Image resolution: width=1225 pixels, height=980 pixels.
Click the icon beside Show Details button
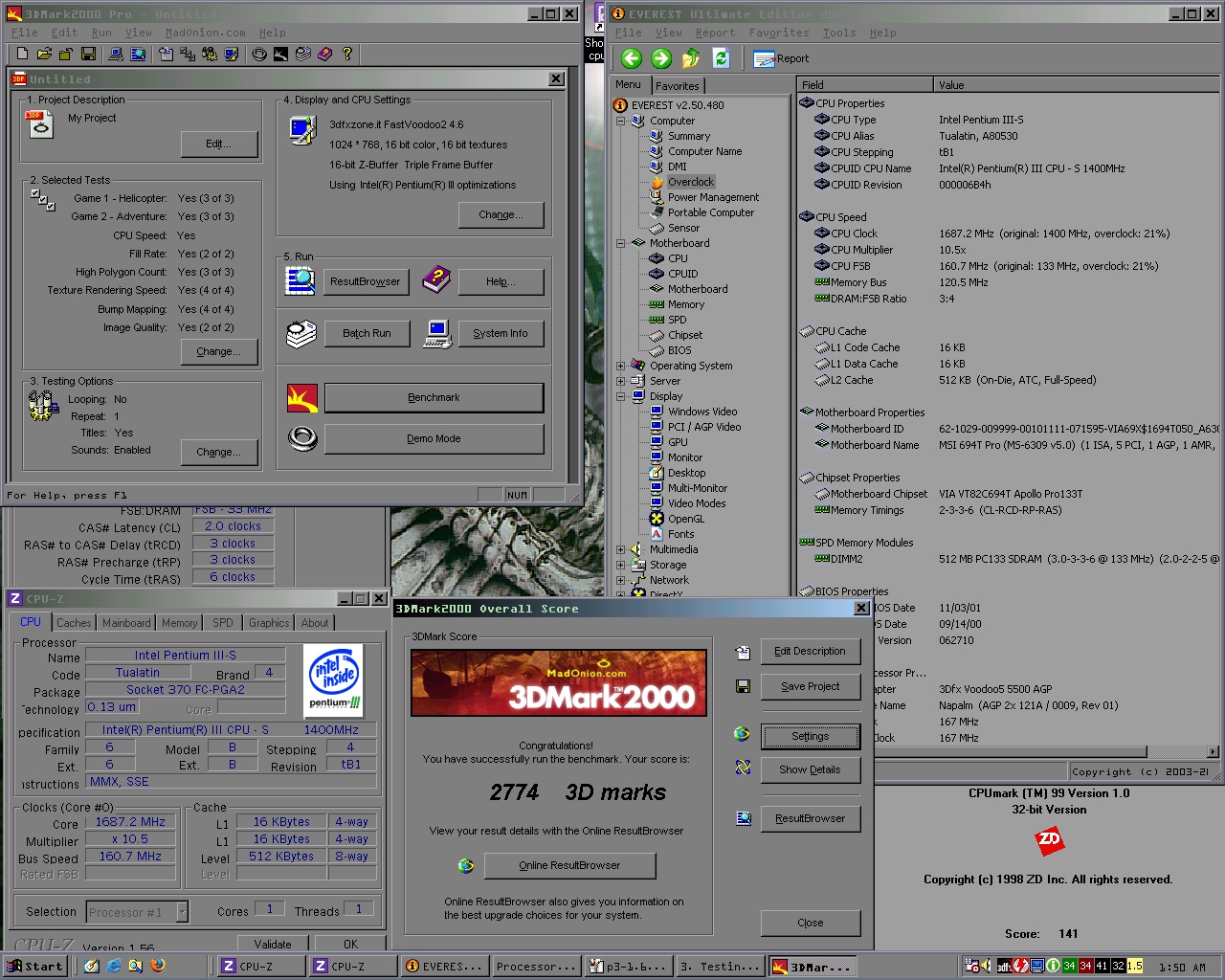[743, 768]
